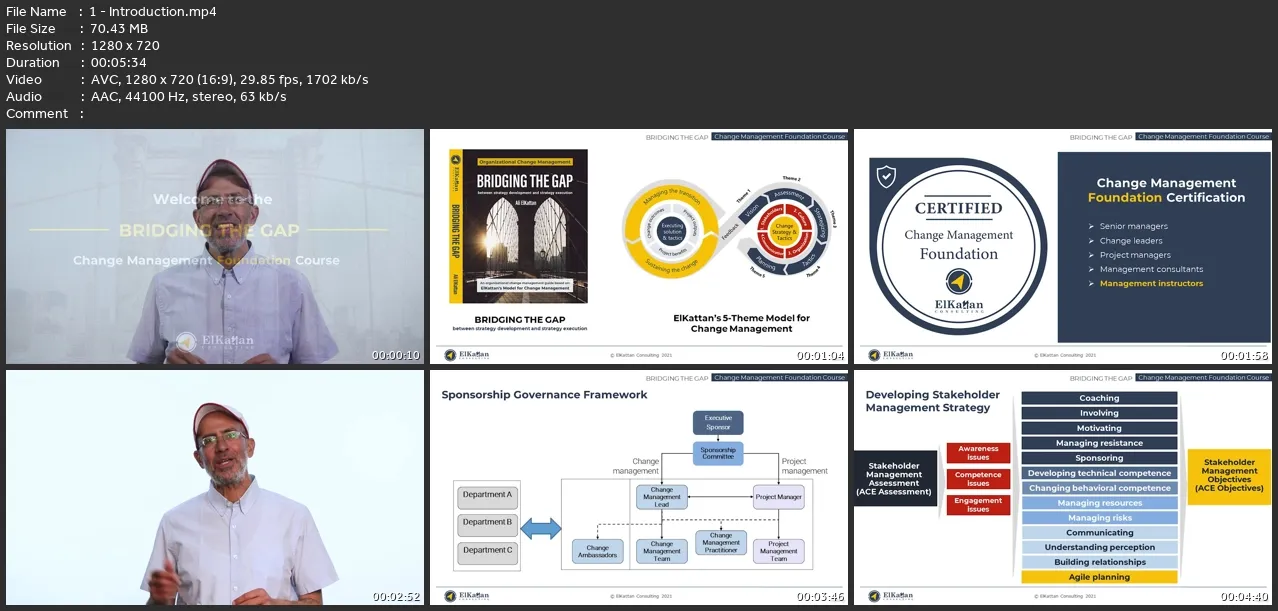Click the 'Motivating' bar
Viewport: 1278px width, 611px height.
[x=1099, y=428]
